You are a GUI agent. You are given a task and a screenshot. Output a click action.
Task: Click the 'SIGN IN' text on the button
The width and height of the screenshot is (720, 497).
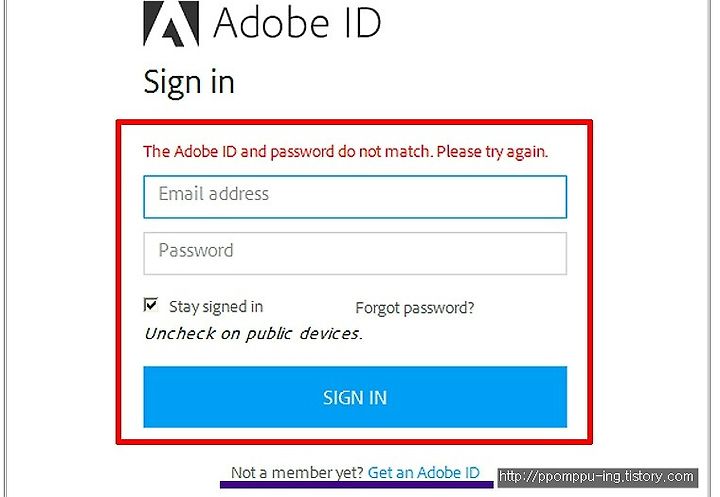pyautogui.click(x=355, y=398)
